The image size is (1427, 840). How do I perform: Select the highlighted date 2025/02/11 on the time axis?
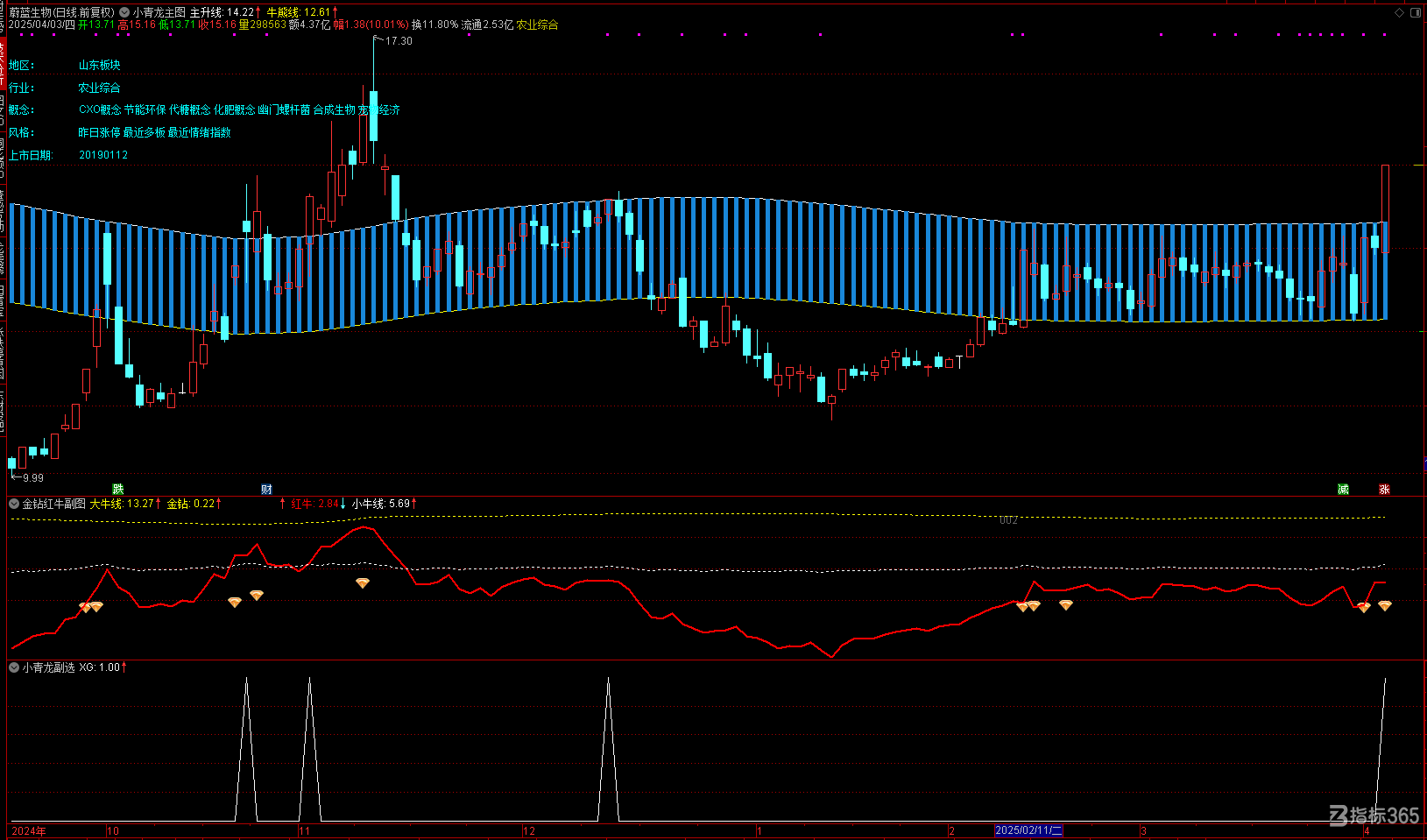[x=1028, y=830]
